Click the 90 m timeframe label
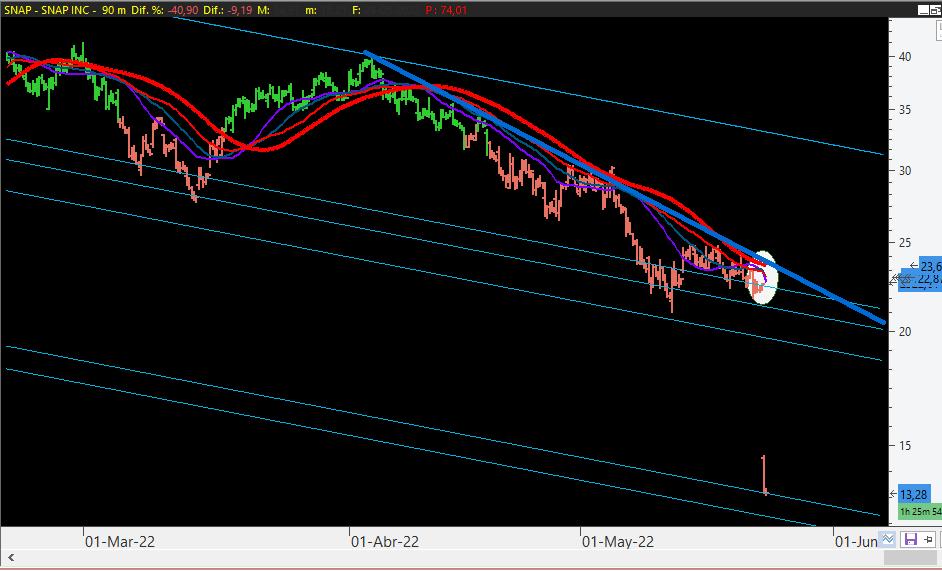Screen dimensions: 942x571 pos(113,10)
